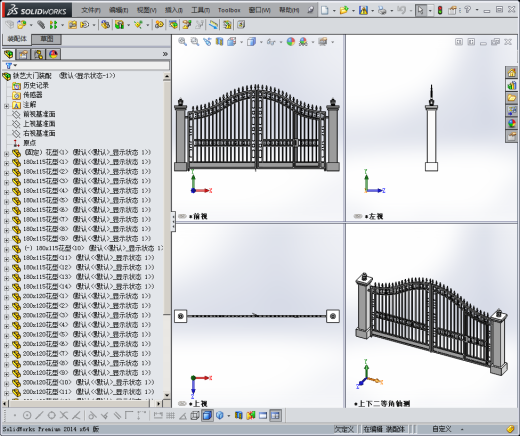Toggle shaded with edges display mode
The image size is (520, 436).
[x=207, y=416]
